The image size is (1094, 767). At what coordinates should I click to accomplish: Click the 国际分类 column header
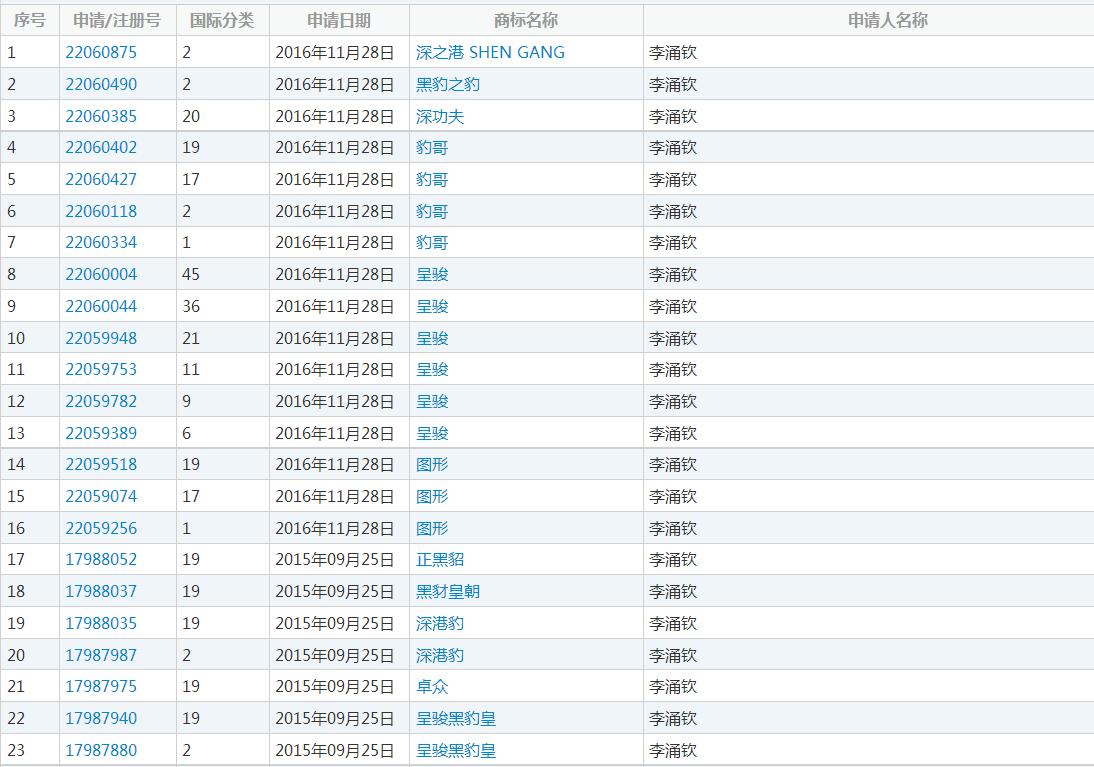(x=222, y=20)
